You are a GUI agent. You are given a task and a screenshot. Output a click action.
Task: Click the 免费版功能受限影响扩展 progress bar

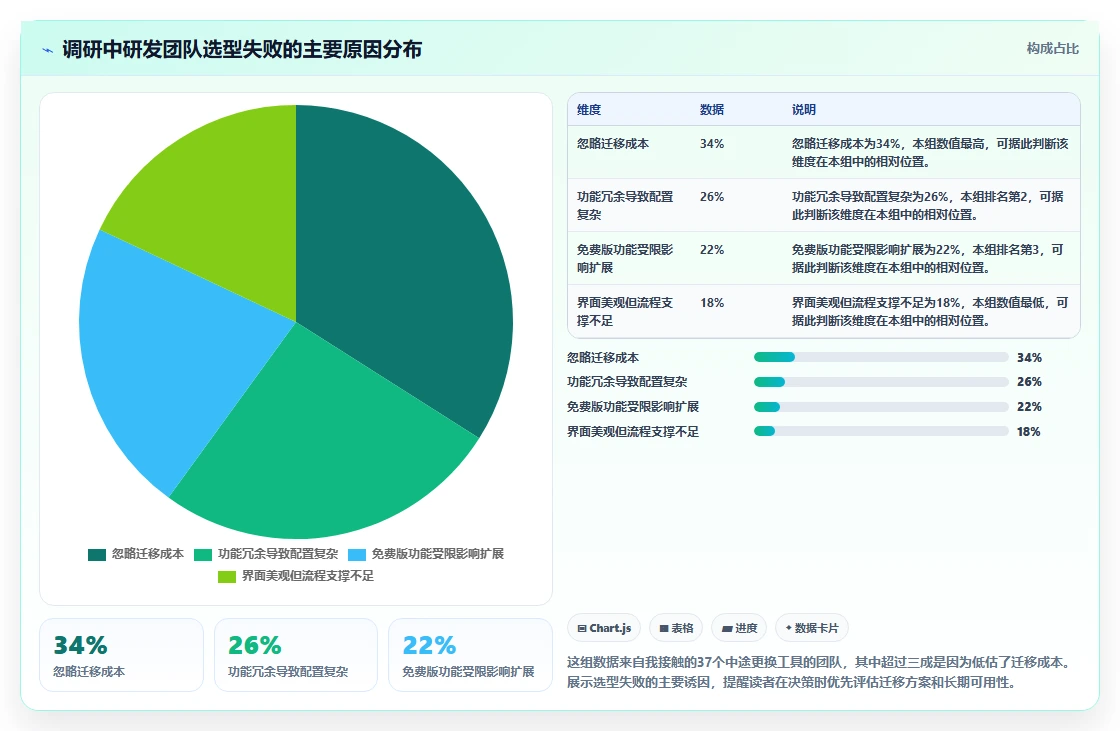881,407
